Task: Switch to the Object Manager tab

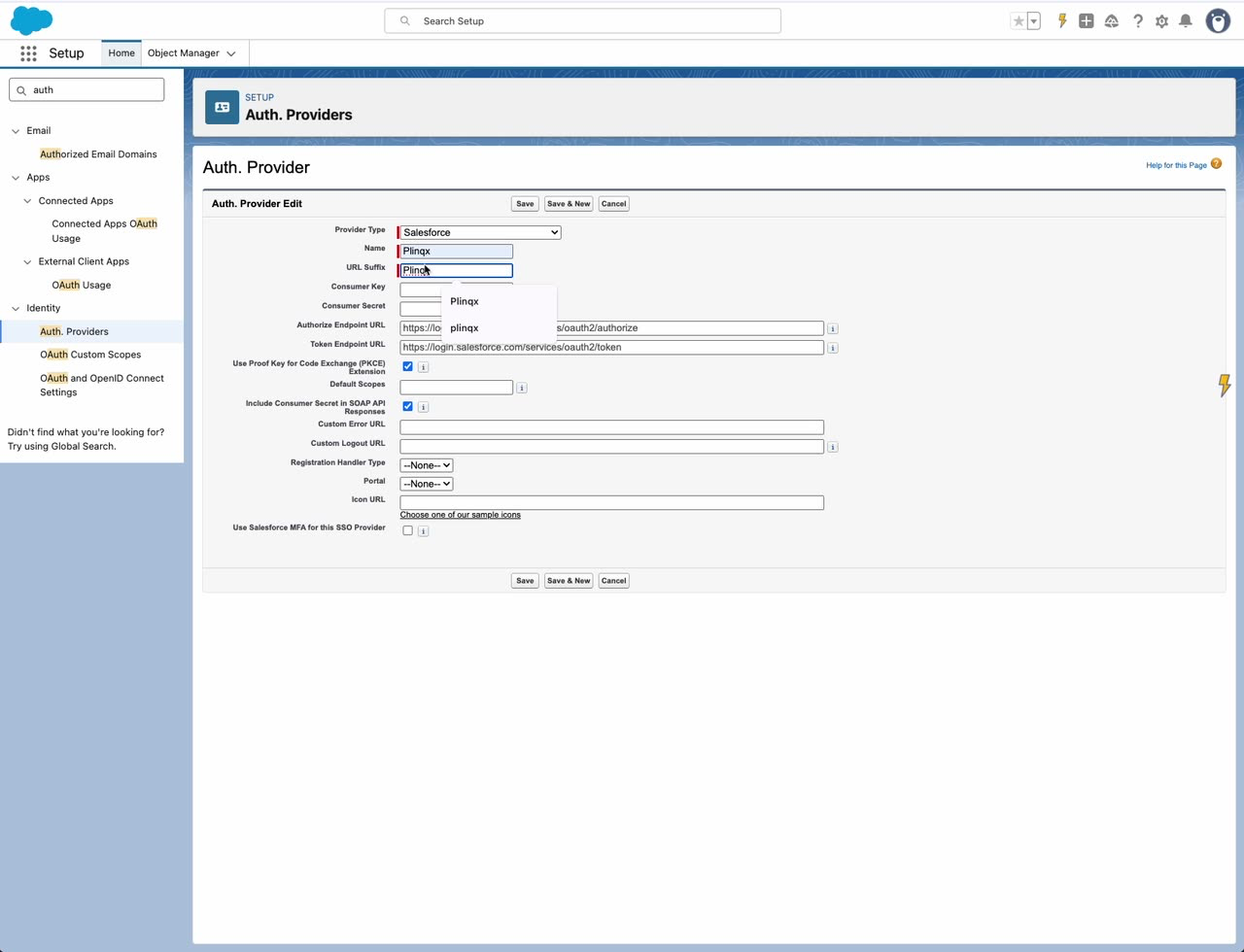Action: [184, 53]
